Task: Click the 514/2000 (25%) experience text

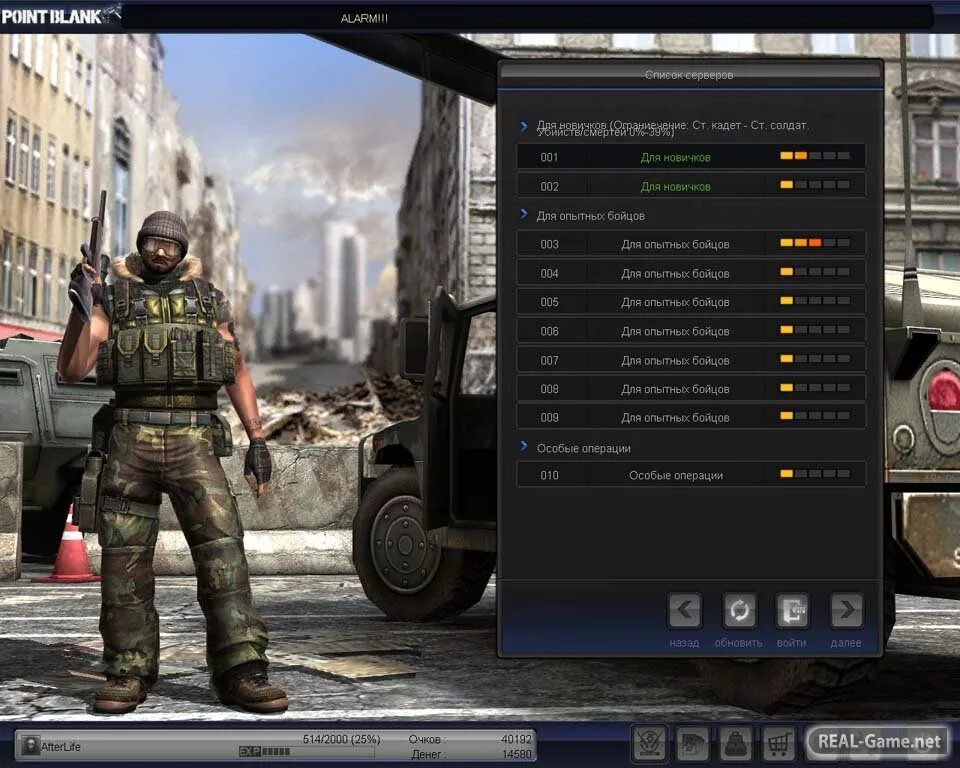Action: coord(341,739)
